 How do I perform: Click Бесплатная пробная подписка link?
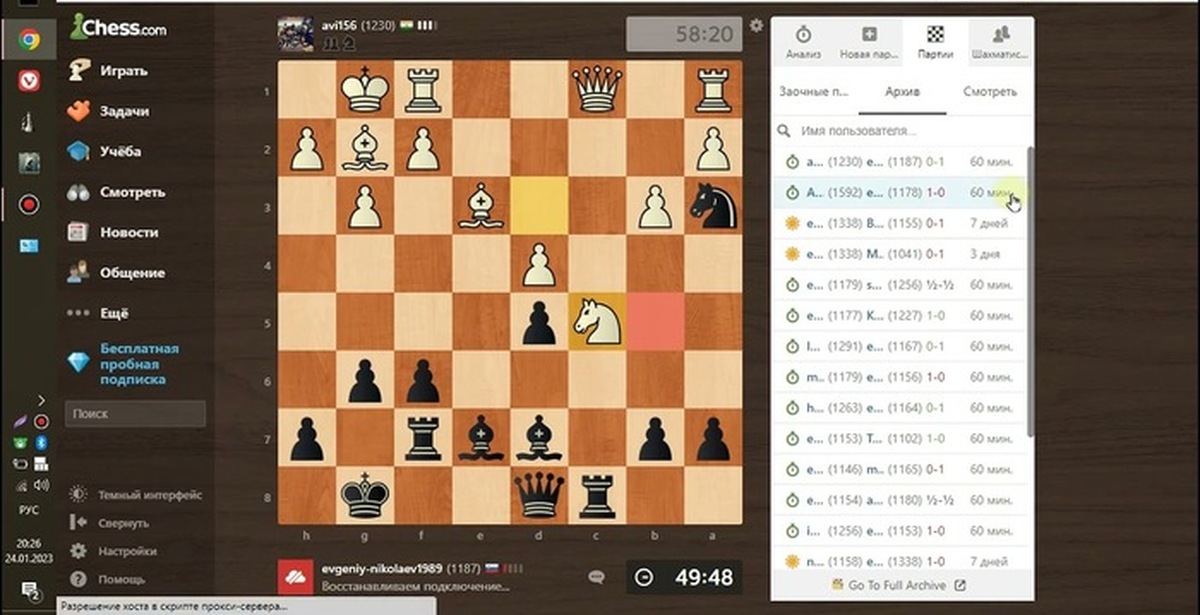139,364
